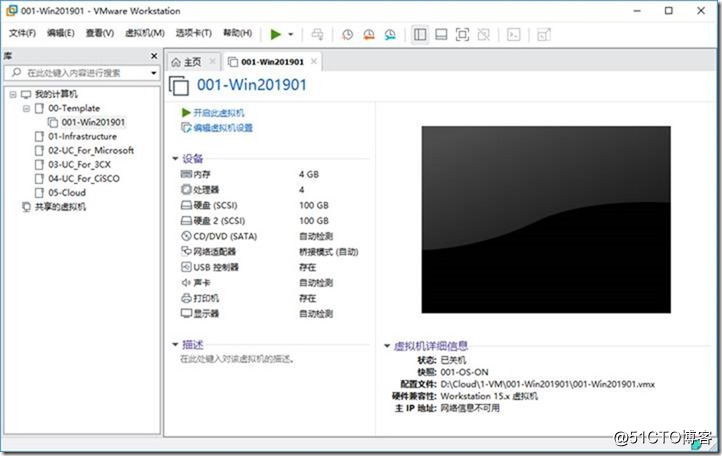Close the 主页 tab

(x=212, y=61)
